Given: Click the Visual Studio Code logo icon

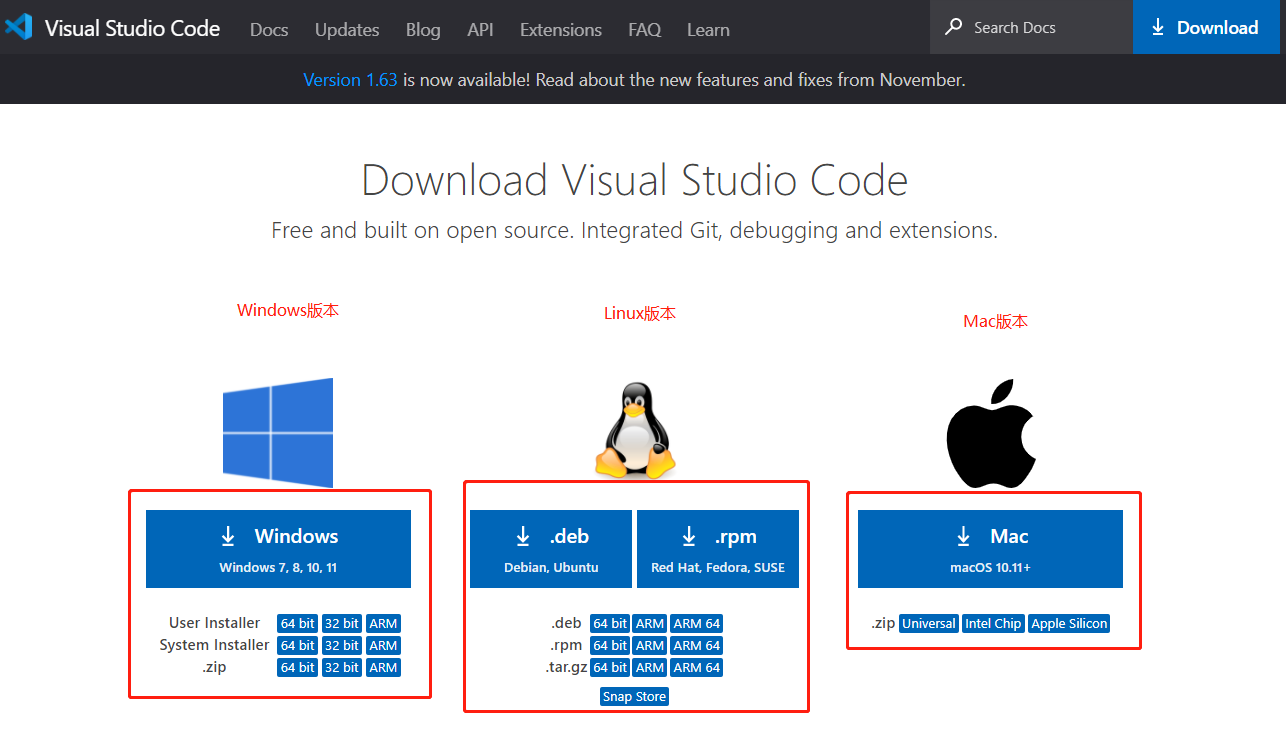Looking at the screenshot, I should (x=19, y=27).
